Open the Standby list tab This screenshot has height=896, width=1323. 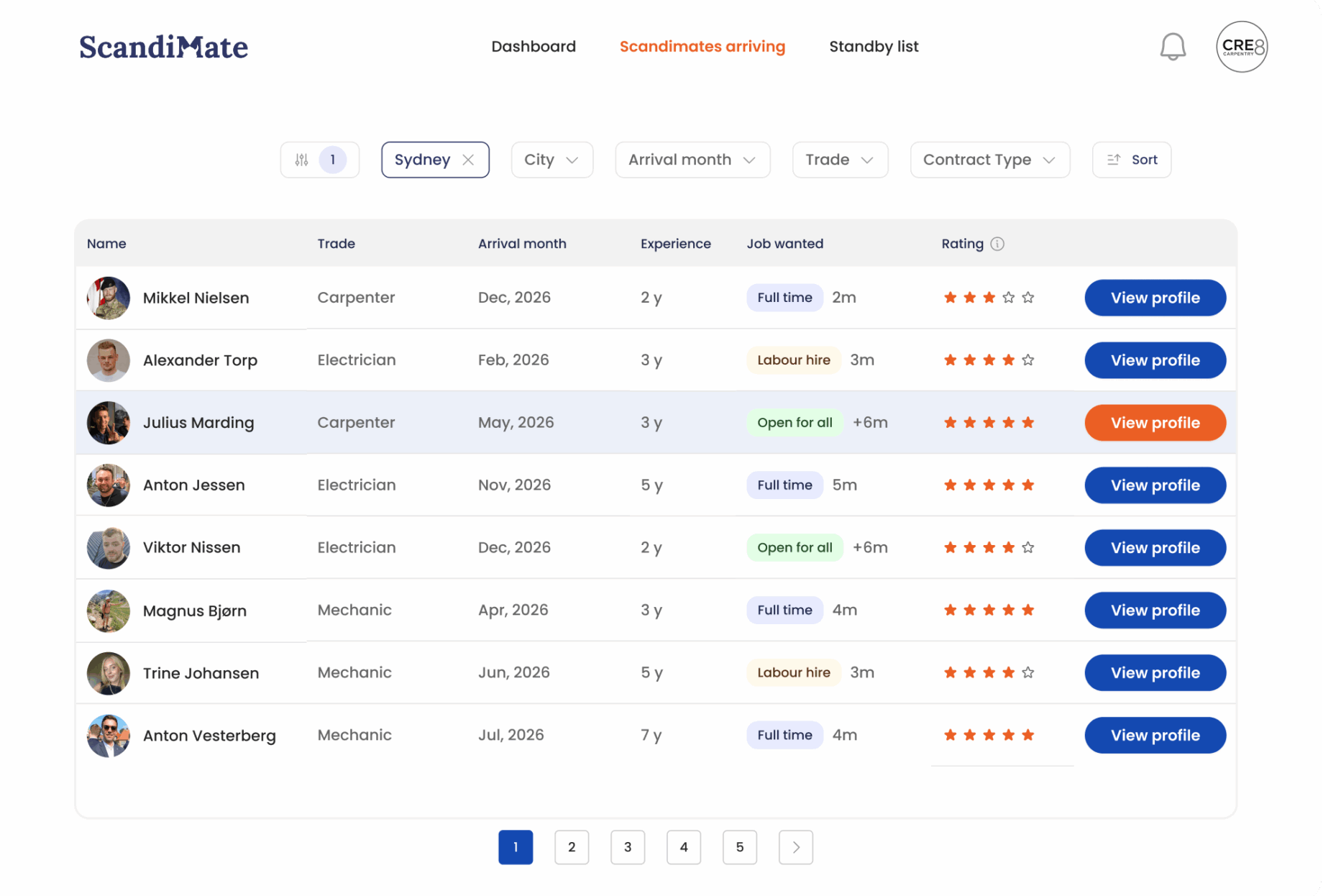pyautogui.click(x=874, y=47)
